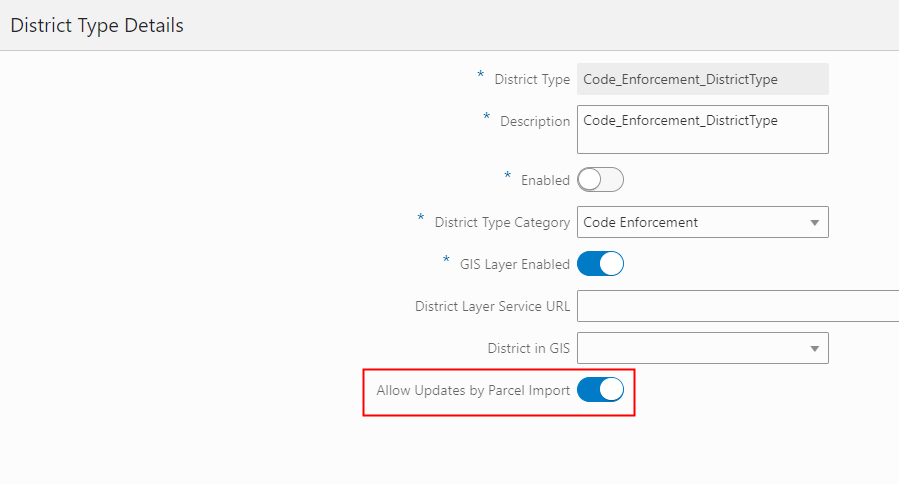Click the required asterisk beside Description
This screenshot has width=899, height=484.
tap(487, 118)
